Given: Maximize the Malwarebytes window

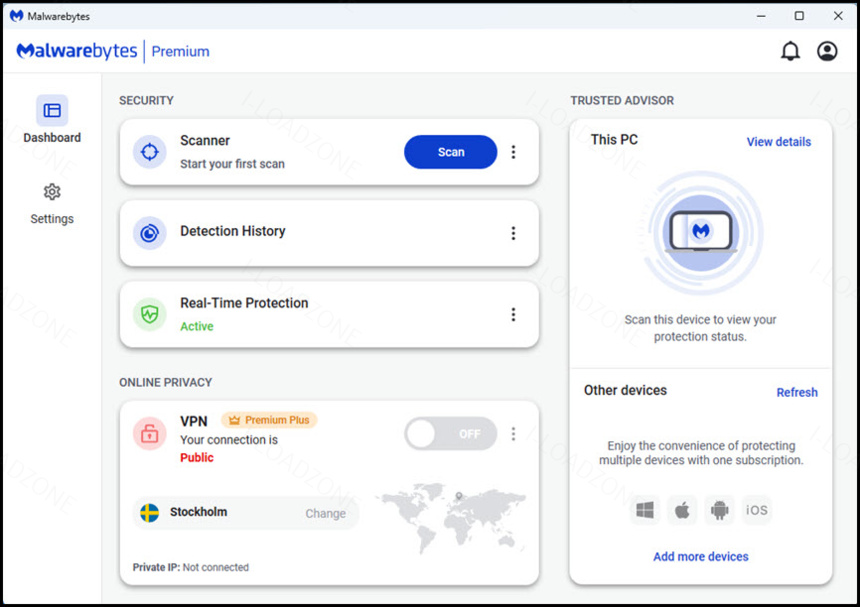Looking at the screenshot, I should pos(799,16).
